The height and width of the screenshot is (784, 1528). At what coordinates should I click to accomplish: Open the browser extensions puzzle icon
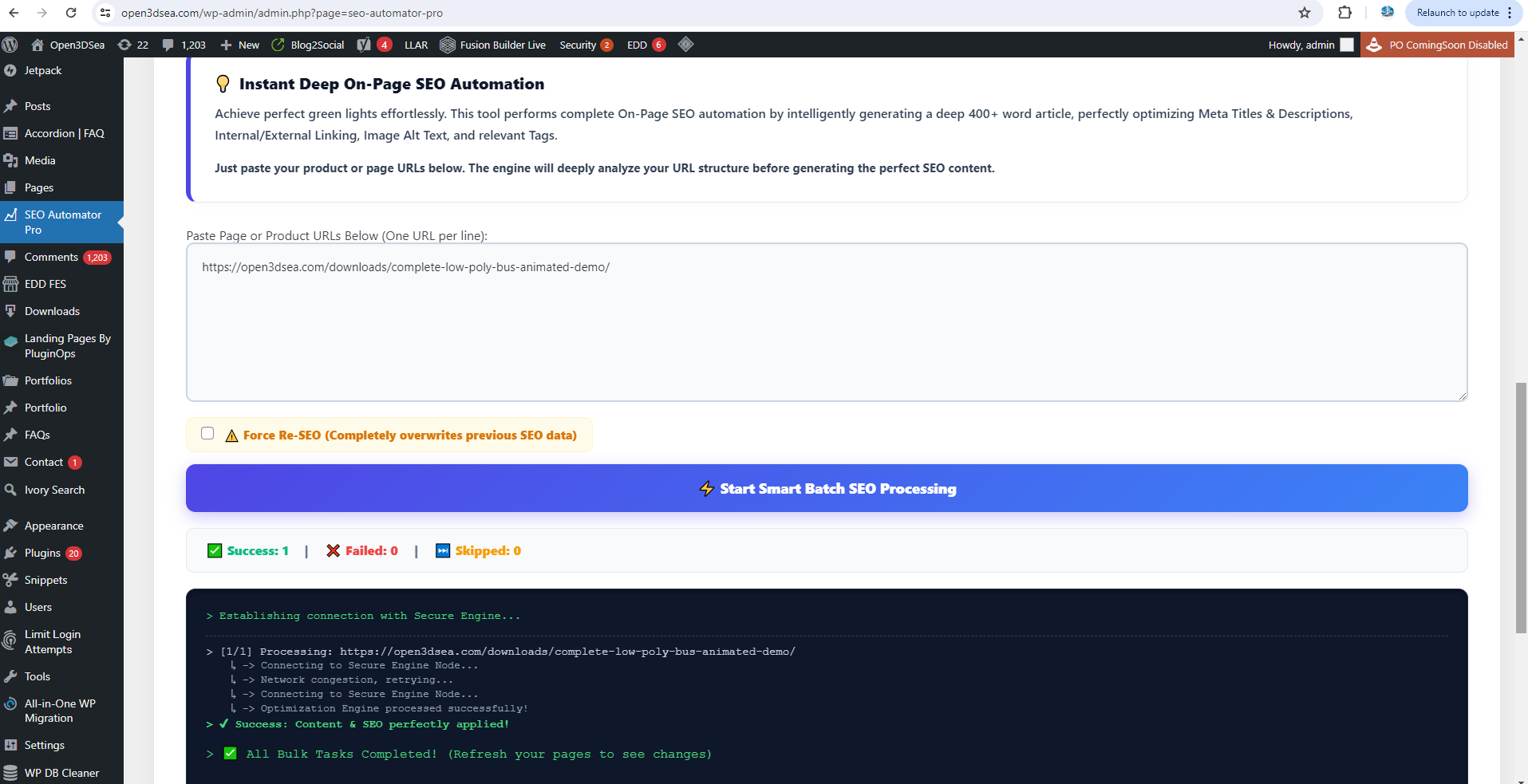1345,13
